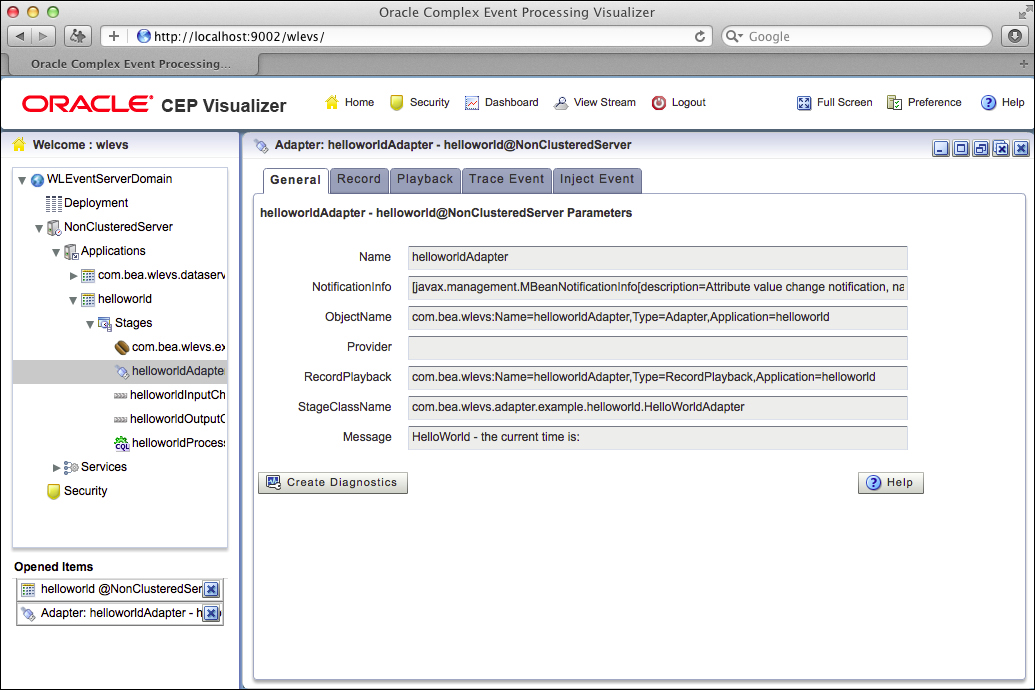
Task: Expand the com.bea.wlevs.dataservices application node
Action: tap(74, 275)
